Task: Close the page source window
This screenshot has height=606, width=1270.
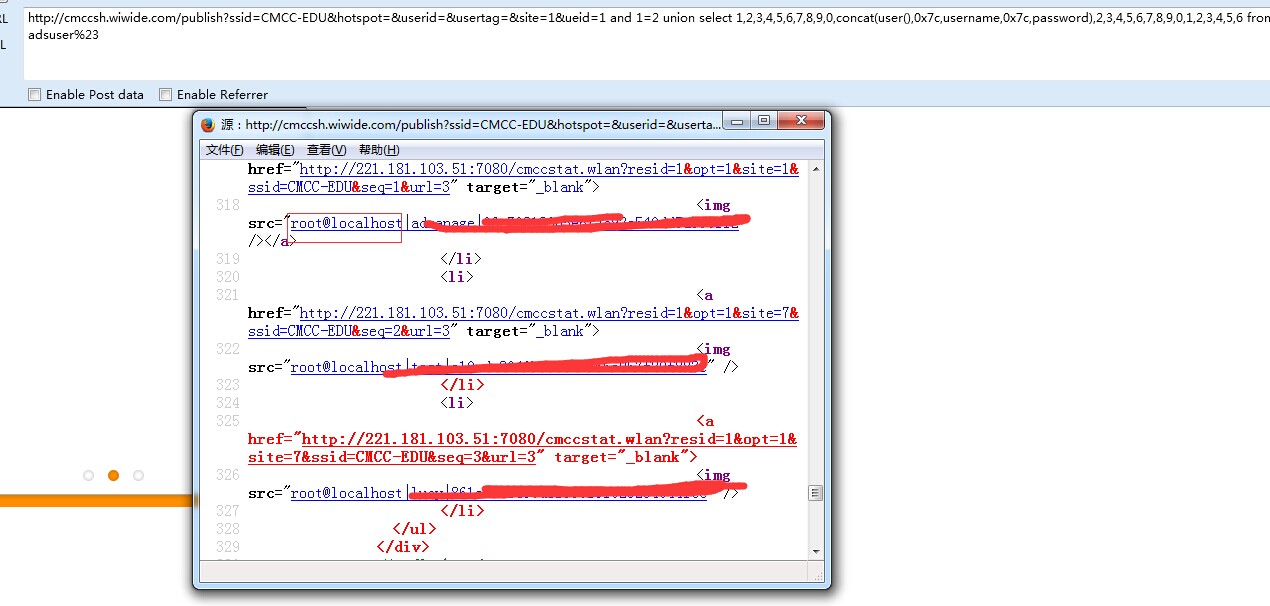Action: tap(801, 121)
